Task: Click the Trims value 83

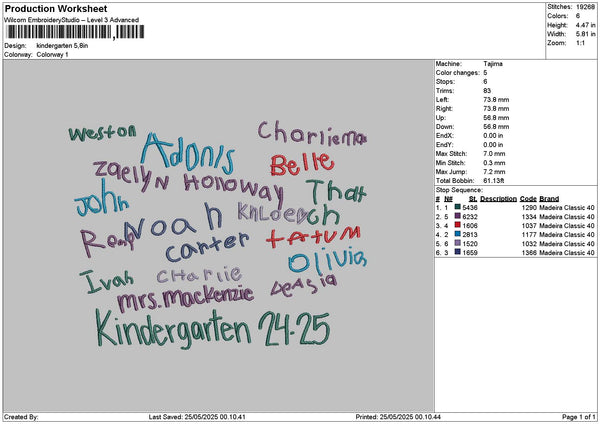Action: point(487,91)
